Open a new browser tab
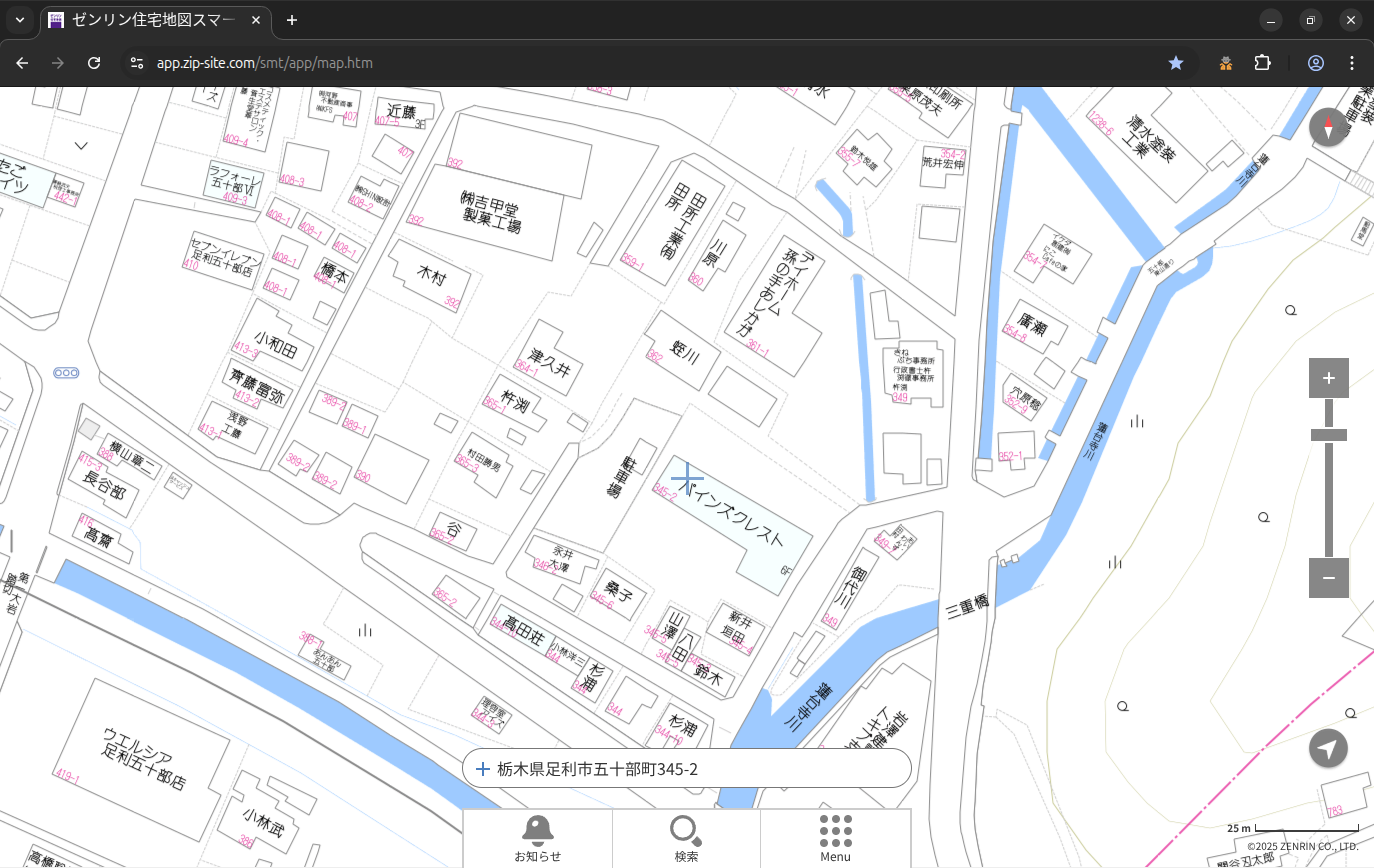The height and width of the screenshot is (868, 1374). 292,20
